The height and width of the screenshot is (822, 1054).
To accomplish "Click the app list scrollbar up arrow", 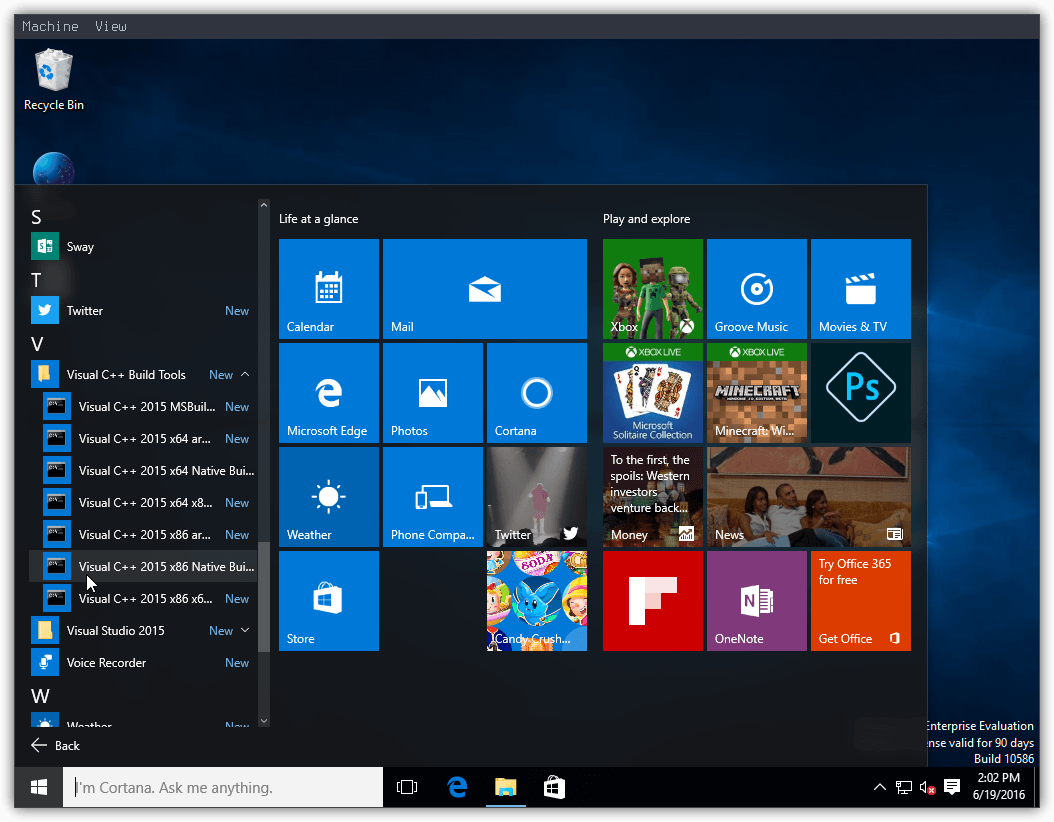I will coord(264,205).
